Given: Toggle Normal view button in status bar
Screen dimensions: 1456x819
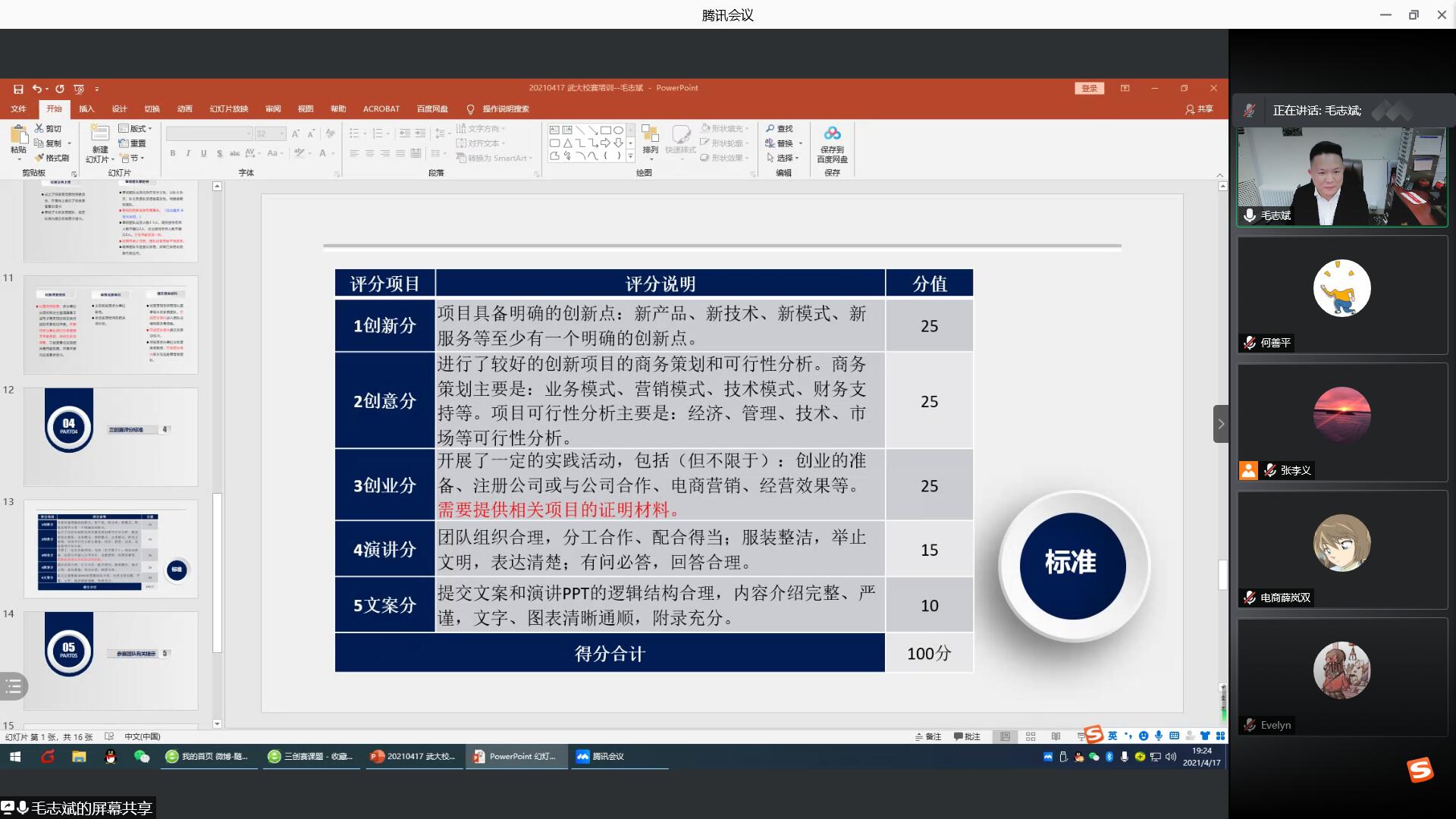Looking at the screenshot, I should pyautogui.click(x=1005, y=736).
